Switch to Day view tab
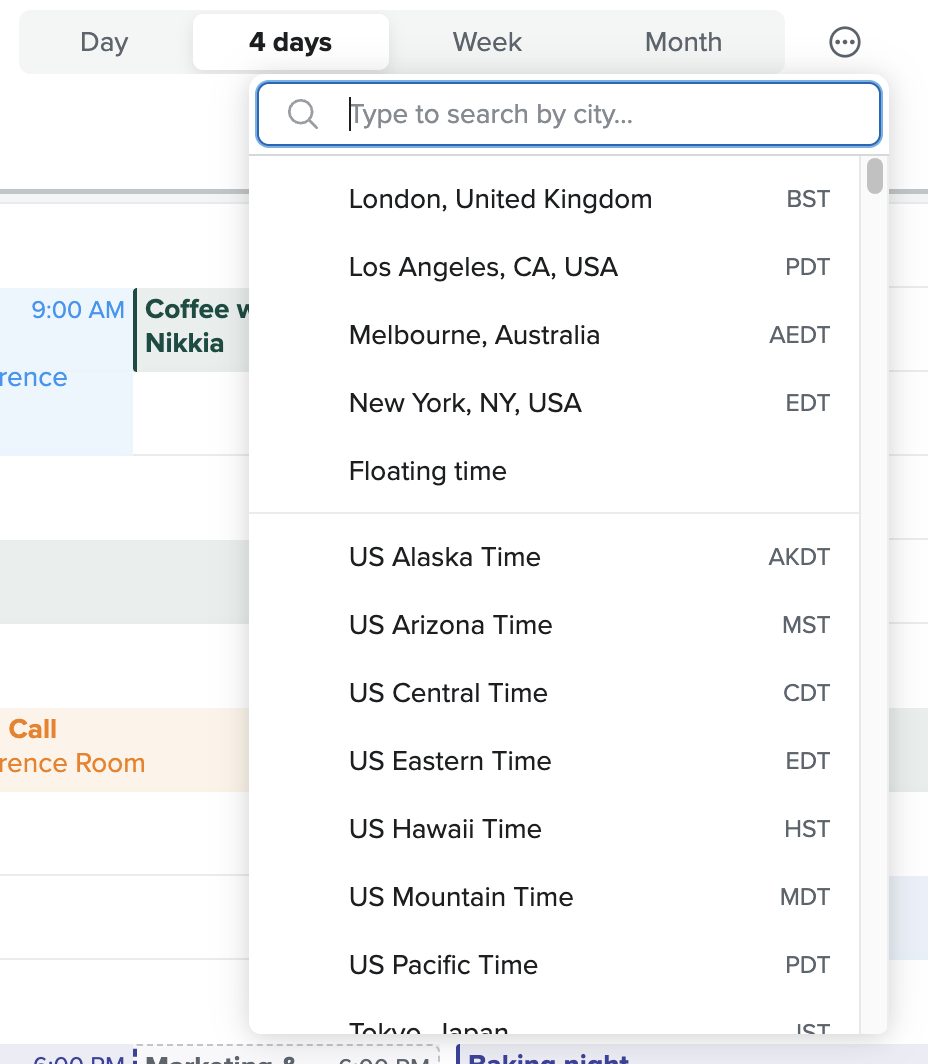The image size is (928, 1064). 104,42
